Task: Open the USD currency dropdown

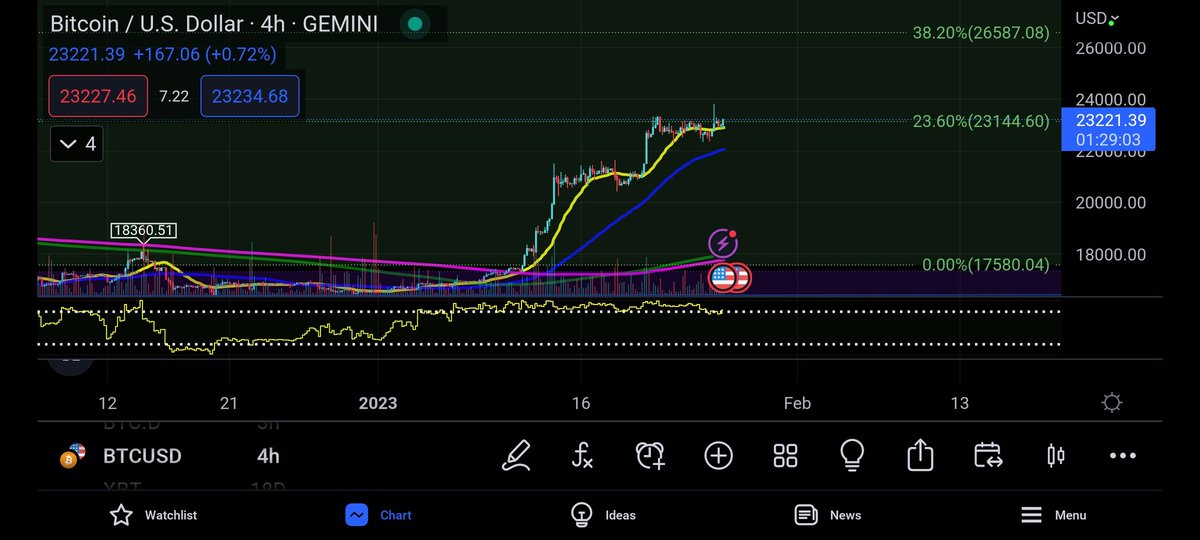Action: 1098,18
